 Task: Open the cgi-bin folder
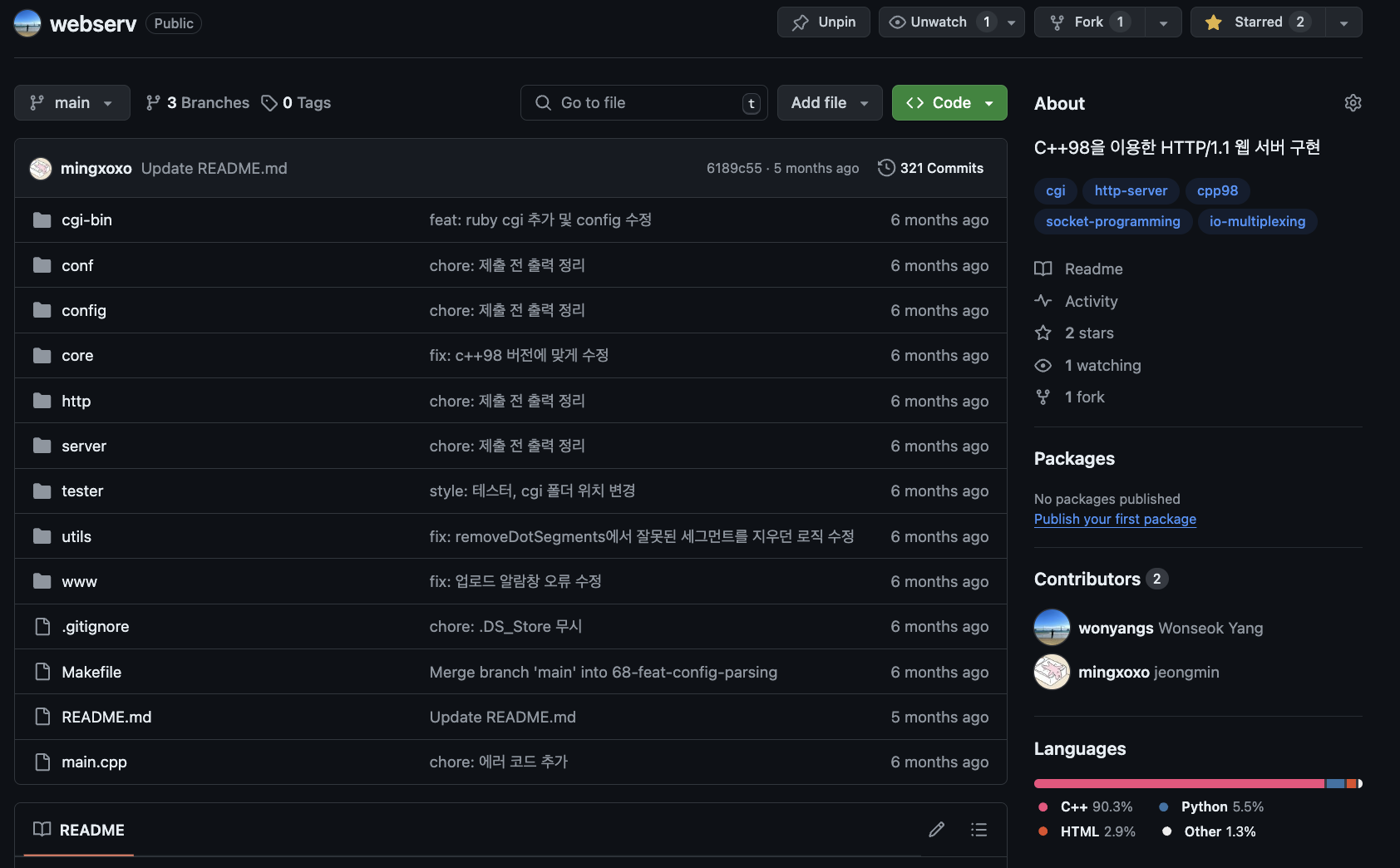point(86,219)
